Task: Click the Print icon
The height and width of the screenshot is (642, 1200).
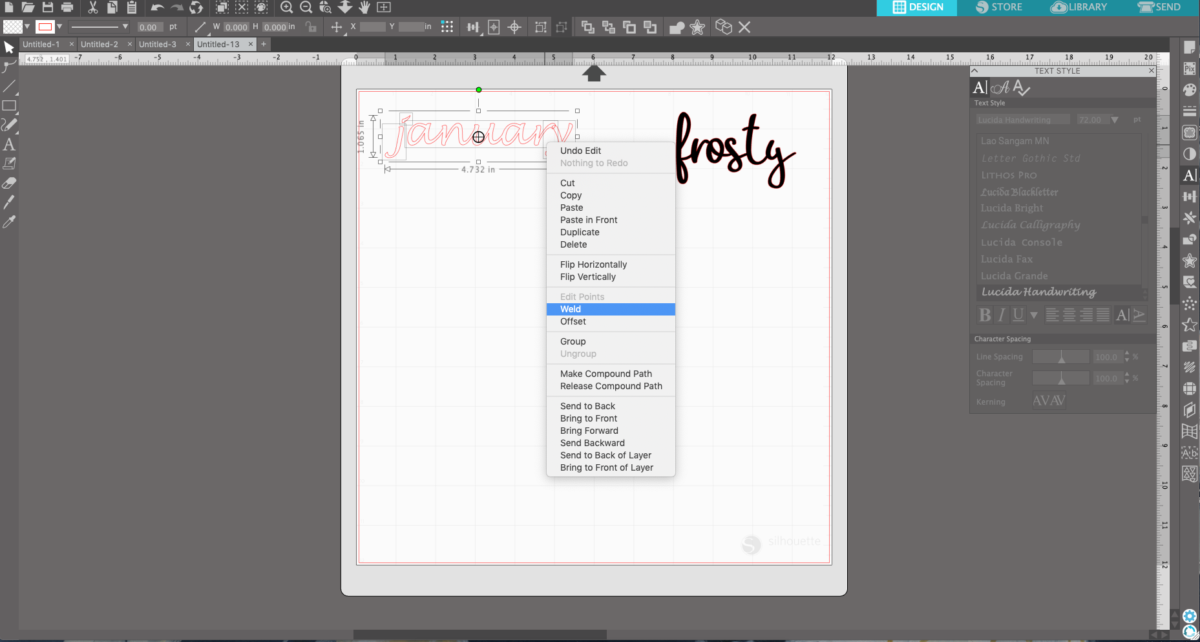Action: 67,7
